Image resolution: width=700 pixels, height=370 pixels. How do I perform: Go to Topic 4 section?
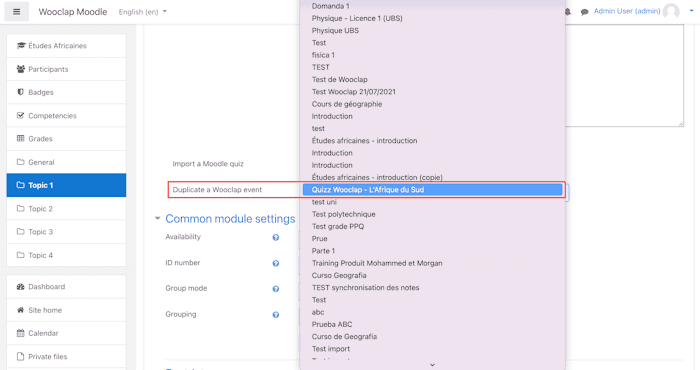(x=67, y=255)
